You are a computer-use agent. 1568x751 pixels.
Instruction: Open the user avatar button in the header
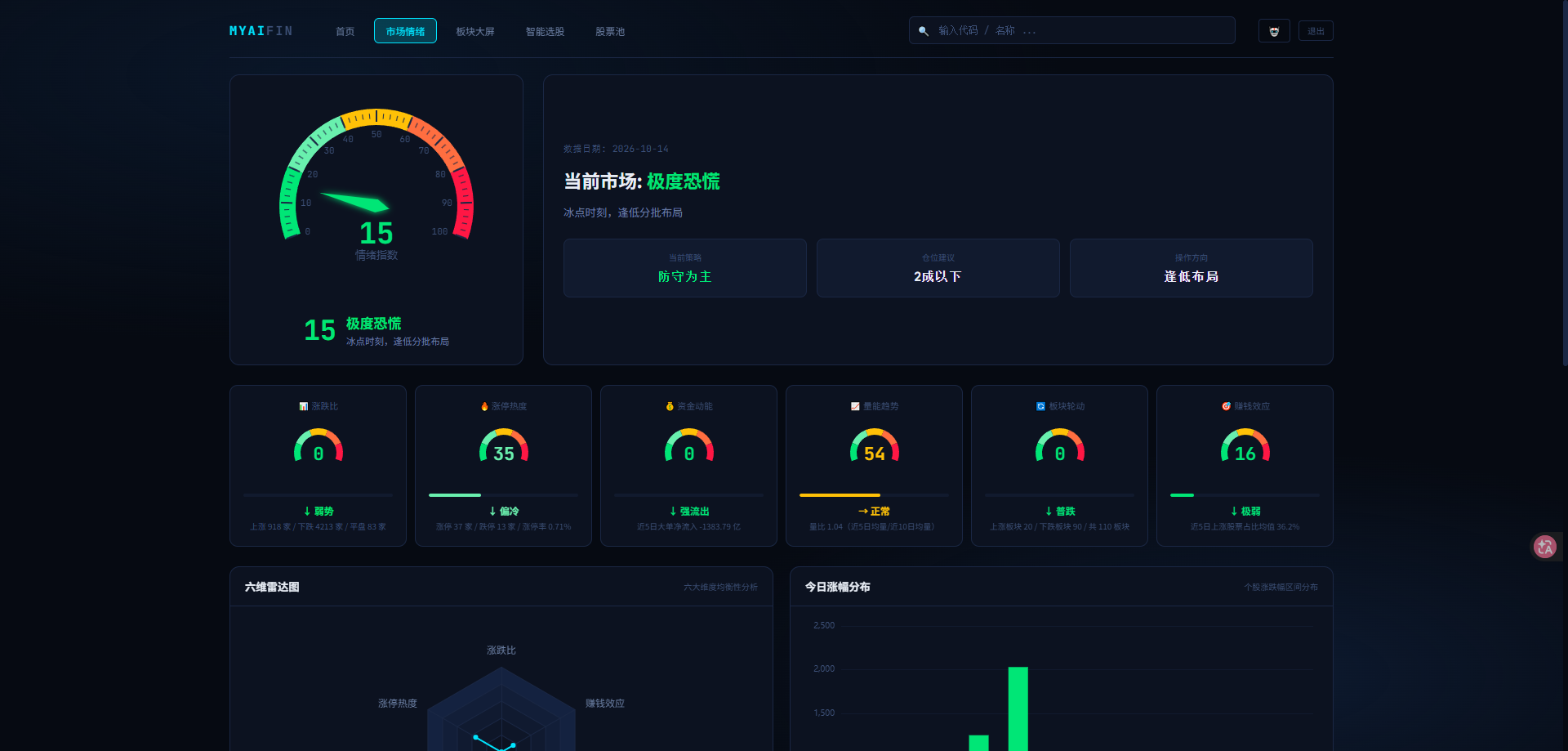coord(1274,31)
